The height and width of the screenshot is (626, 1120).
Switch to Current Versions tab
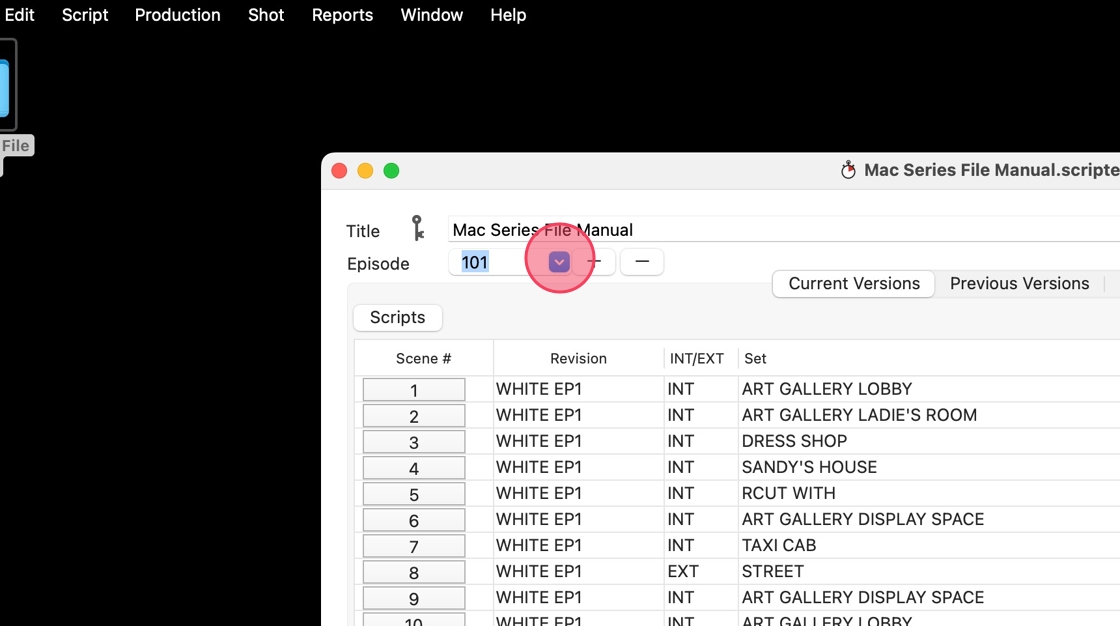pyautogui.click(x=854, y=284)
